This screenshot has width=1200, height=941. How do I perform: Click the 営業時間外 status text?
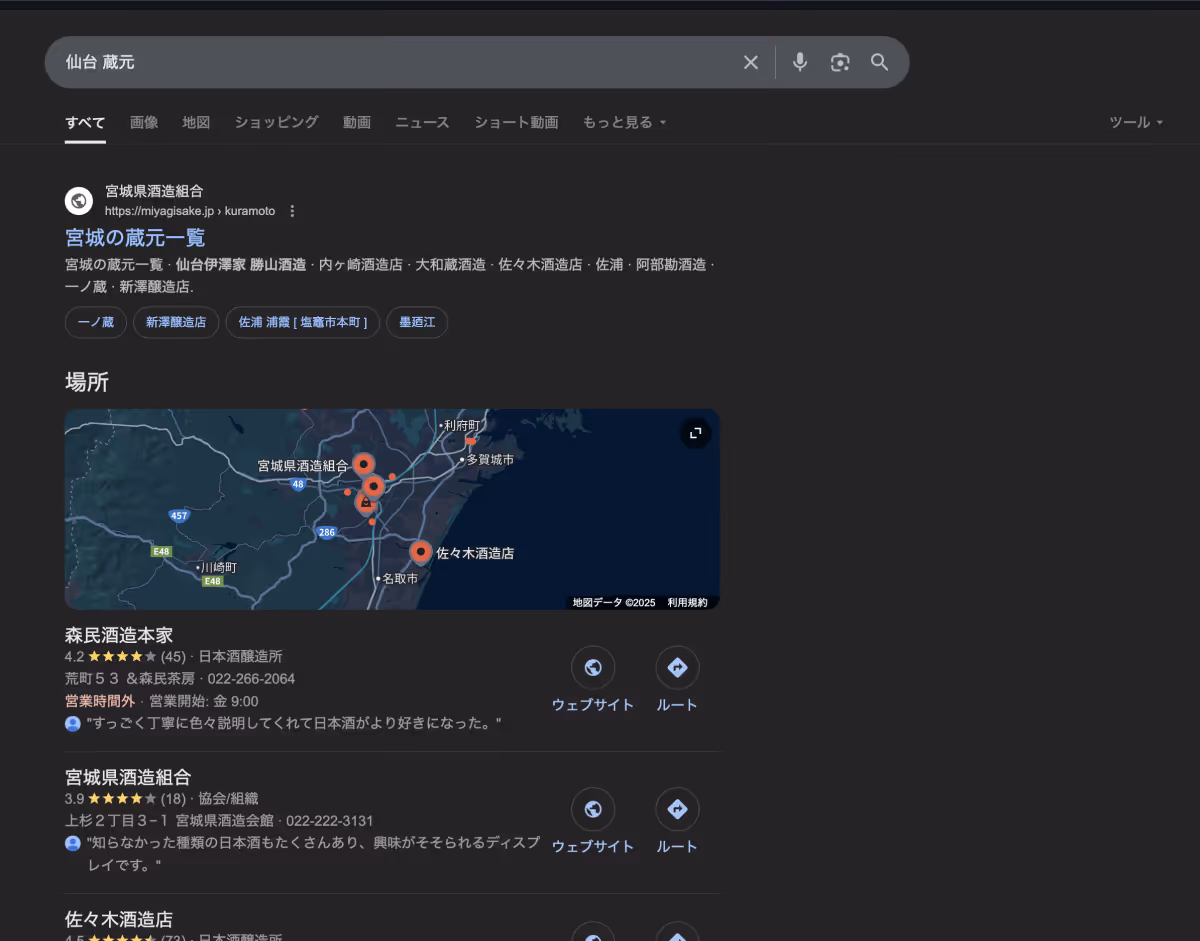point(100,701)
